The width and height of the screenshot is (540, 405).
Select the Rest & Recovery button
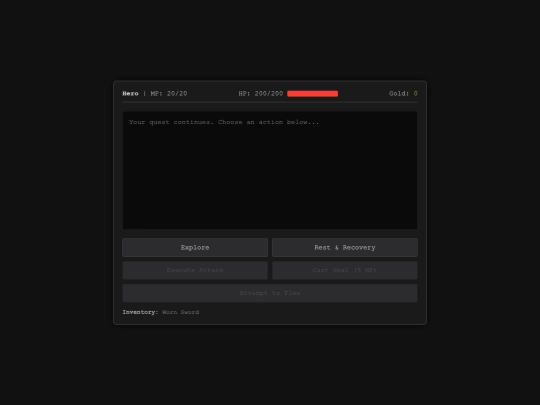click(345, 247)
